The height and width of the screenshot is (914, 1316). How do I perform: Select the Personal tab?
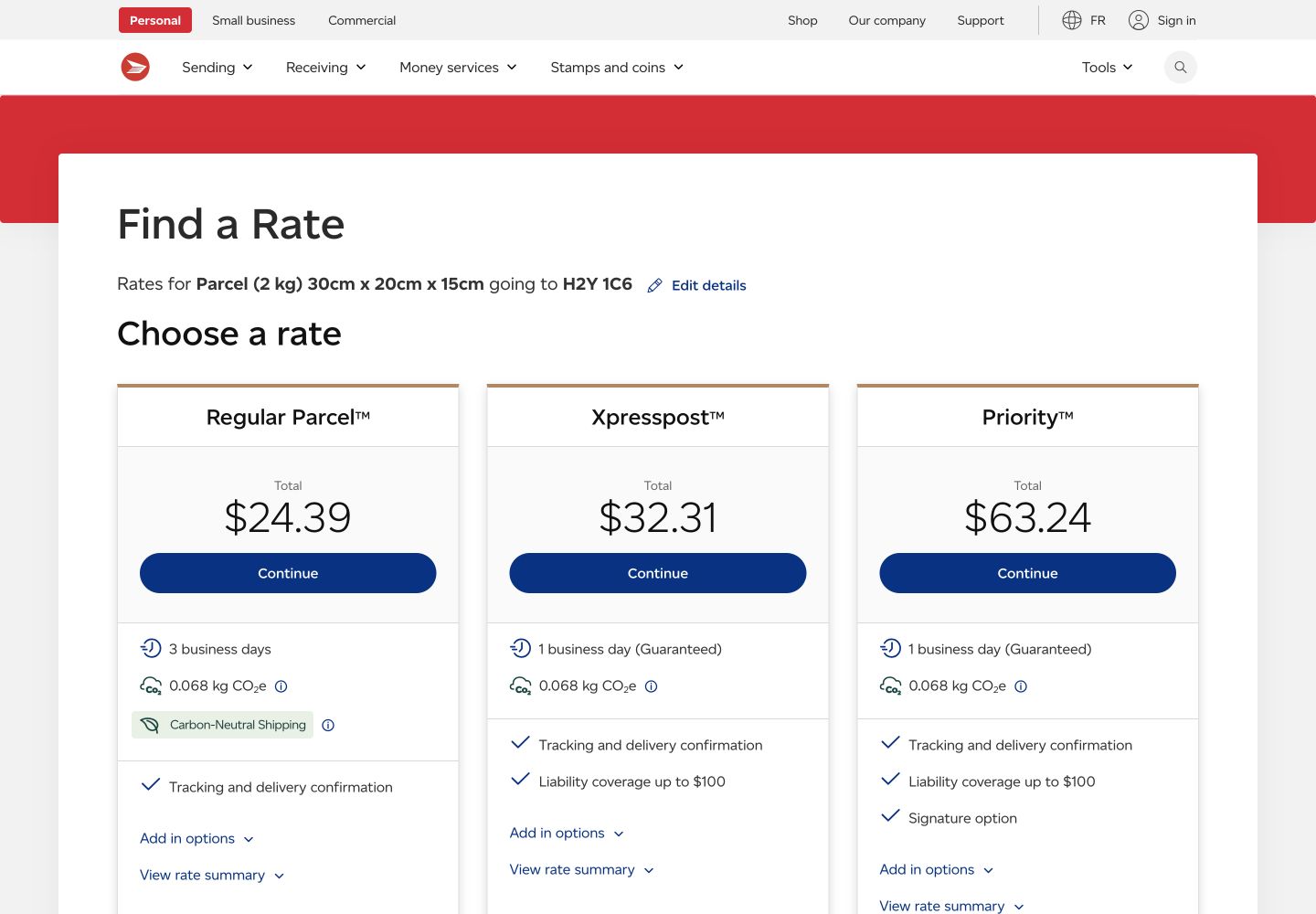pyautogui.click(x=155, y=20)
